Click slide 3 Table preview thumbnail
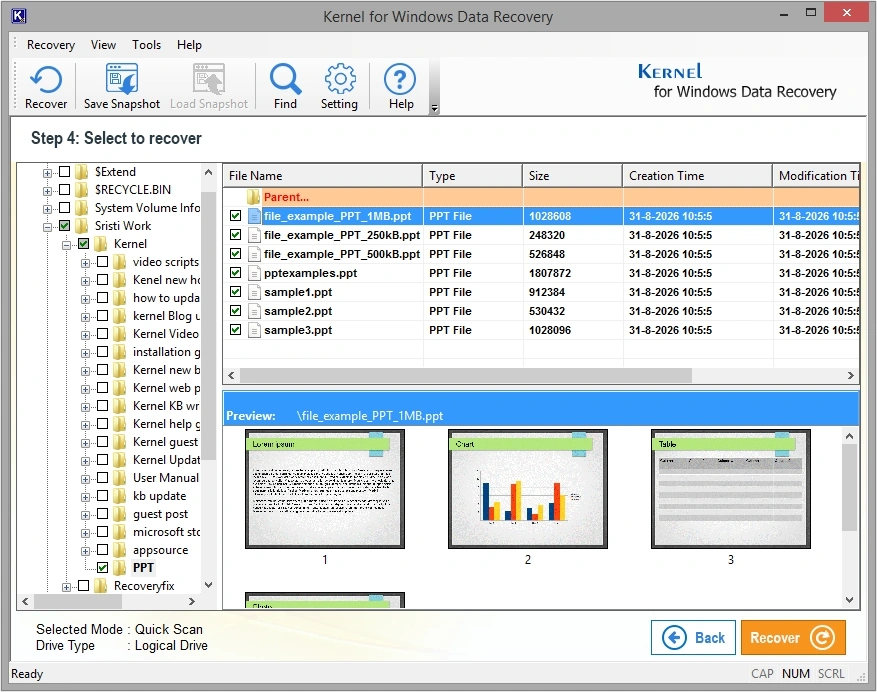 [x=730, y=489]
